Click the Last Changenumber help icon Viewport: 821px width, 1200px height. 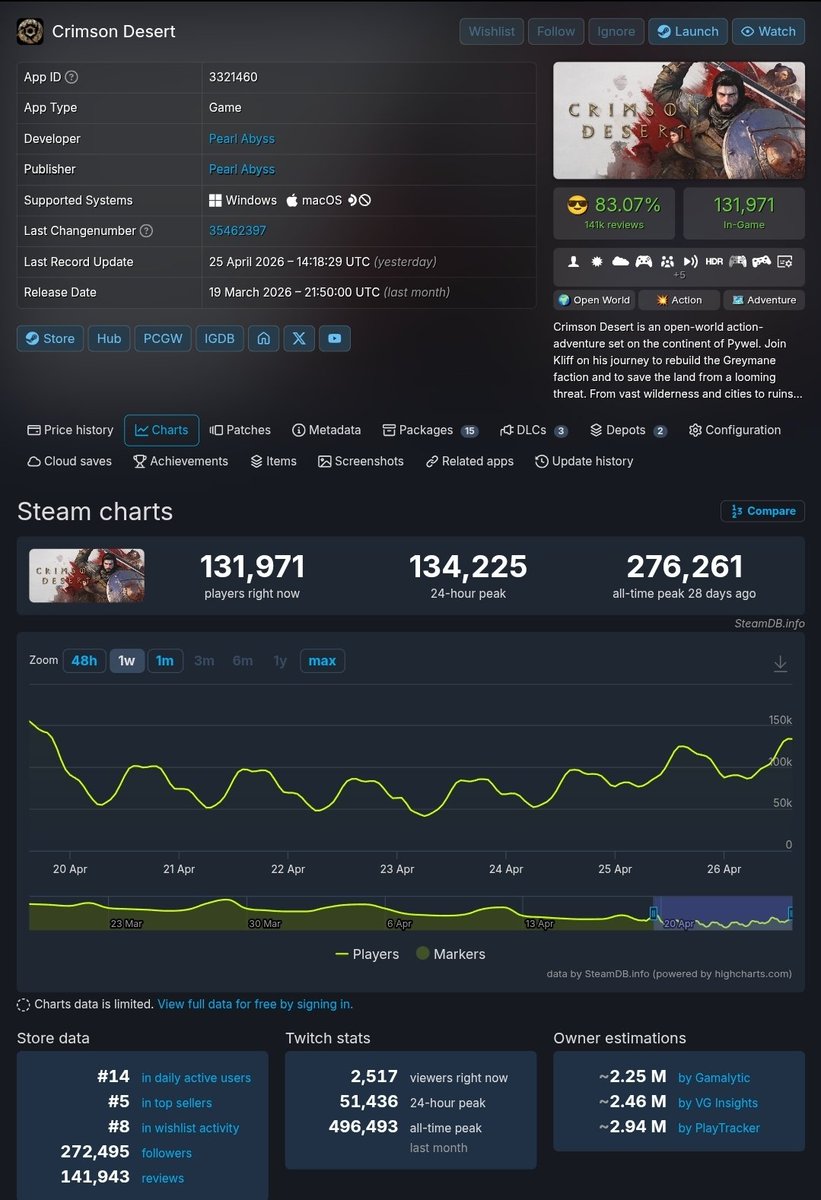147,231
